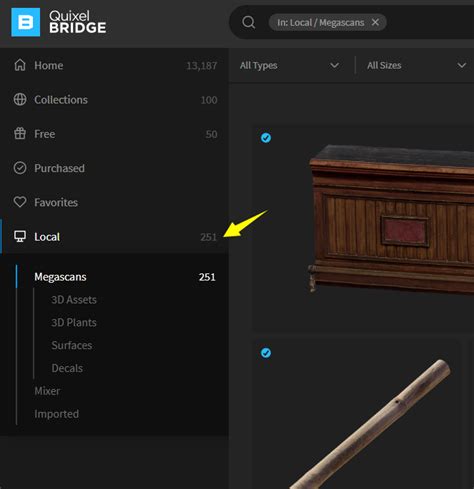Open the Mixer section
The height and width of the screenshot is (489, 474).
[47, 391]
